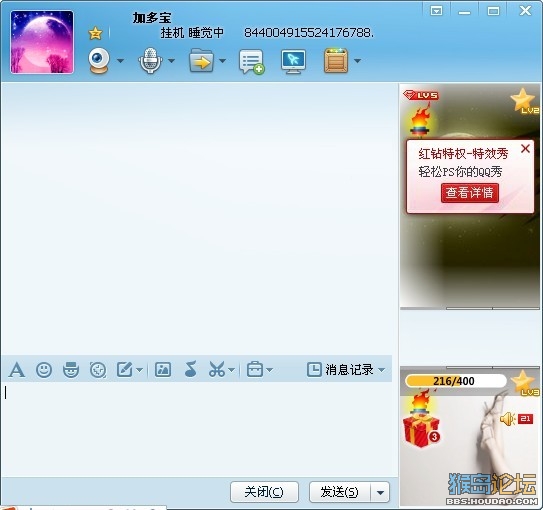This screenshot has width=543, height=510.
Task: Open the video call options dropdown arrow
Action: pos(120,61)
